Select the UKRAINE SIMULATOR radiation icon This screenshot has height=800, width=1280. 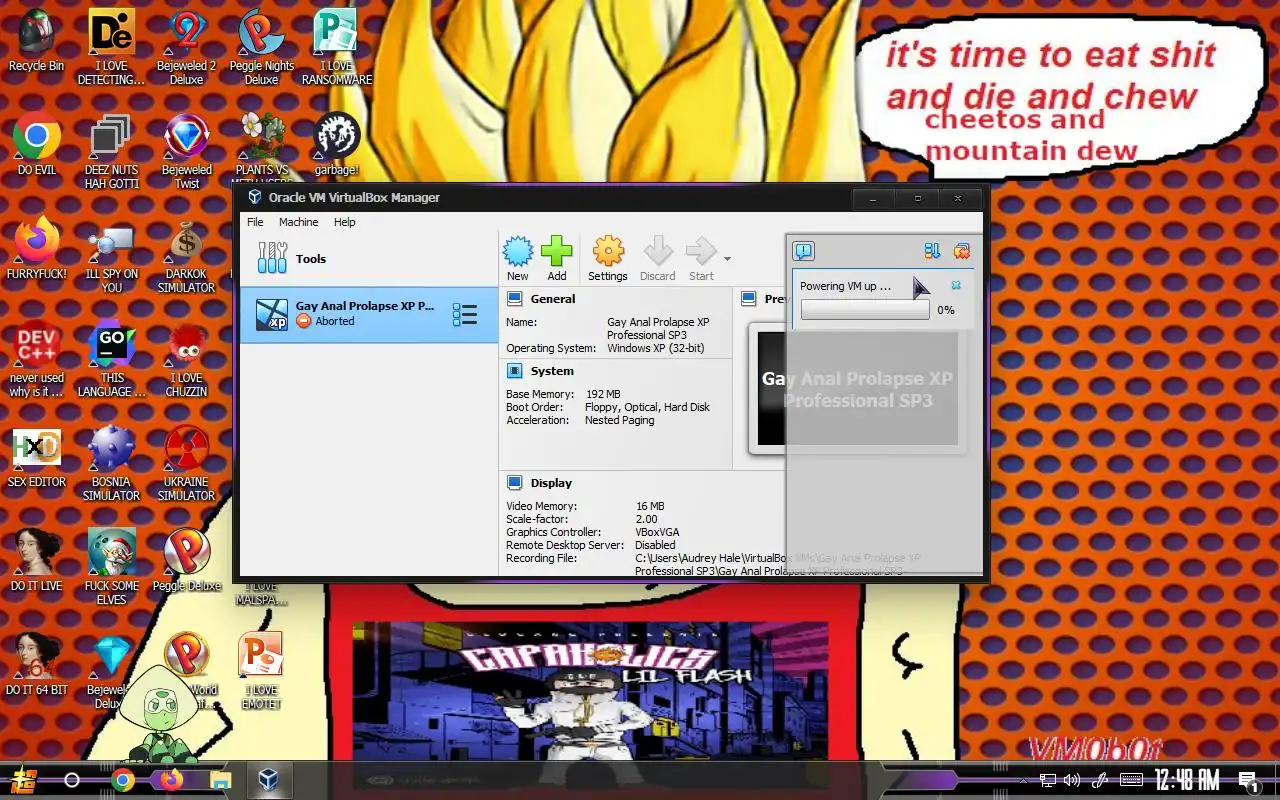pyautogui.click(x=186, y=465)
